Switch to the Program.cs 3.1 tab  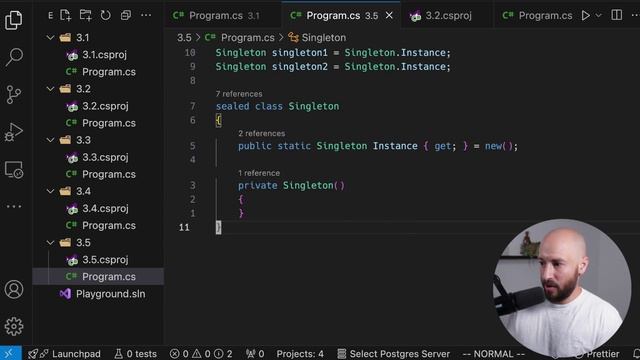point(223,16)
